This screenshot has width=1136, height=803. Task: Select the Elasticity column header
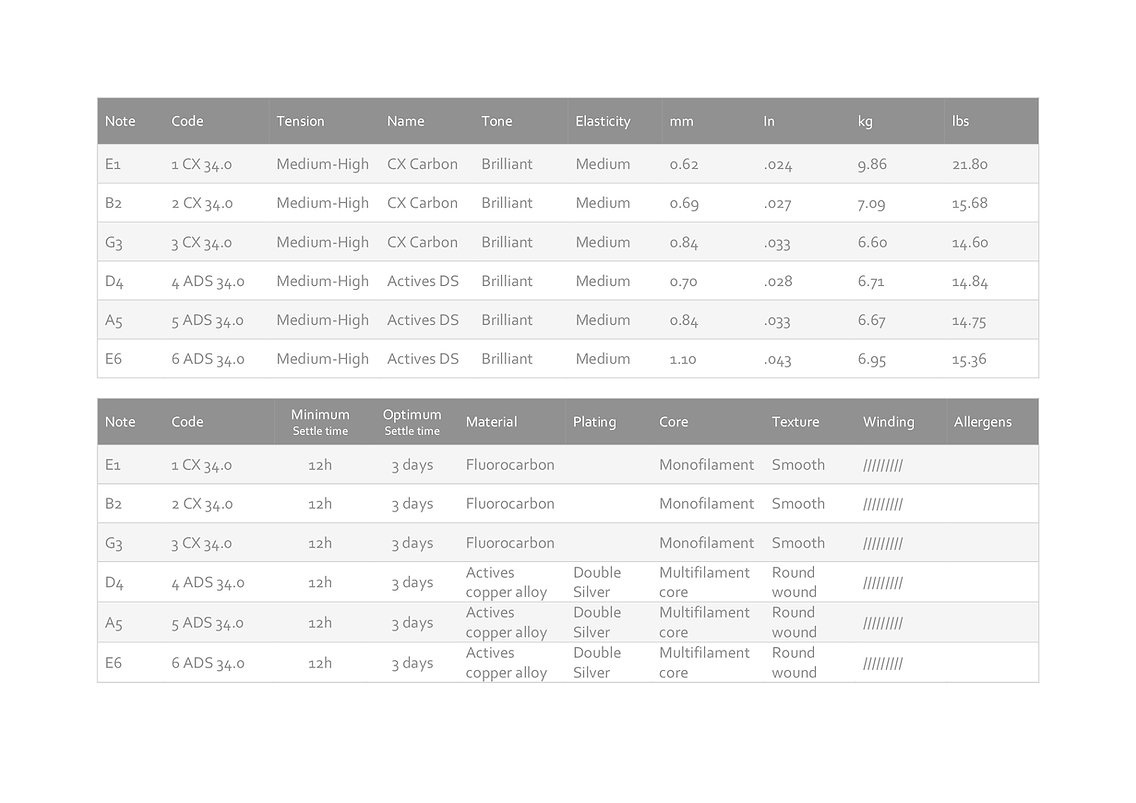[603, 121]
